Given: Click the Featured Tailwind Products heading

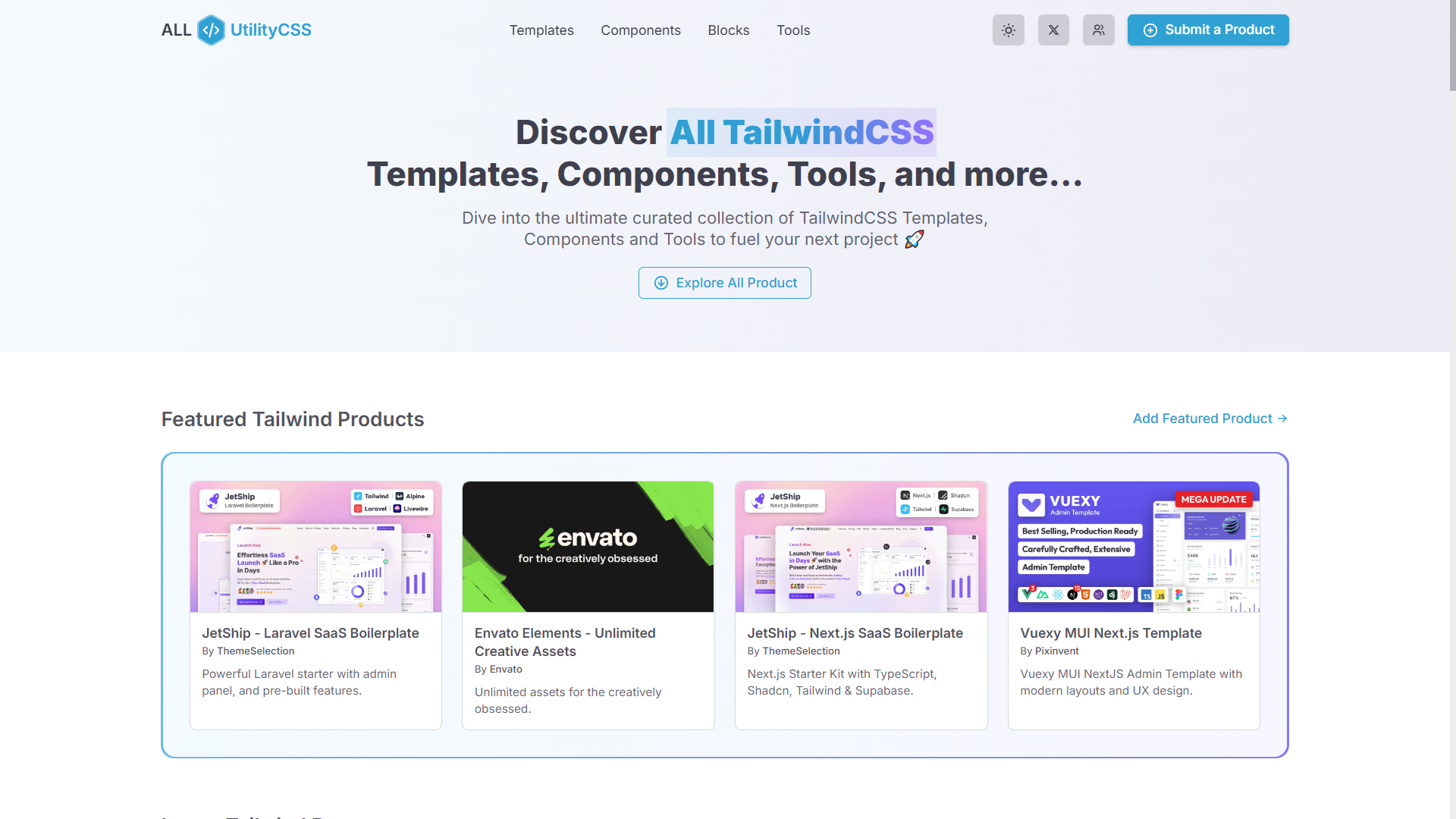Looking at the screenshot, I should click(293, 419).
